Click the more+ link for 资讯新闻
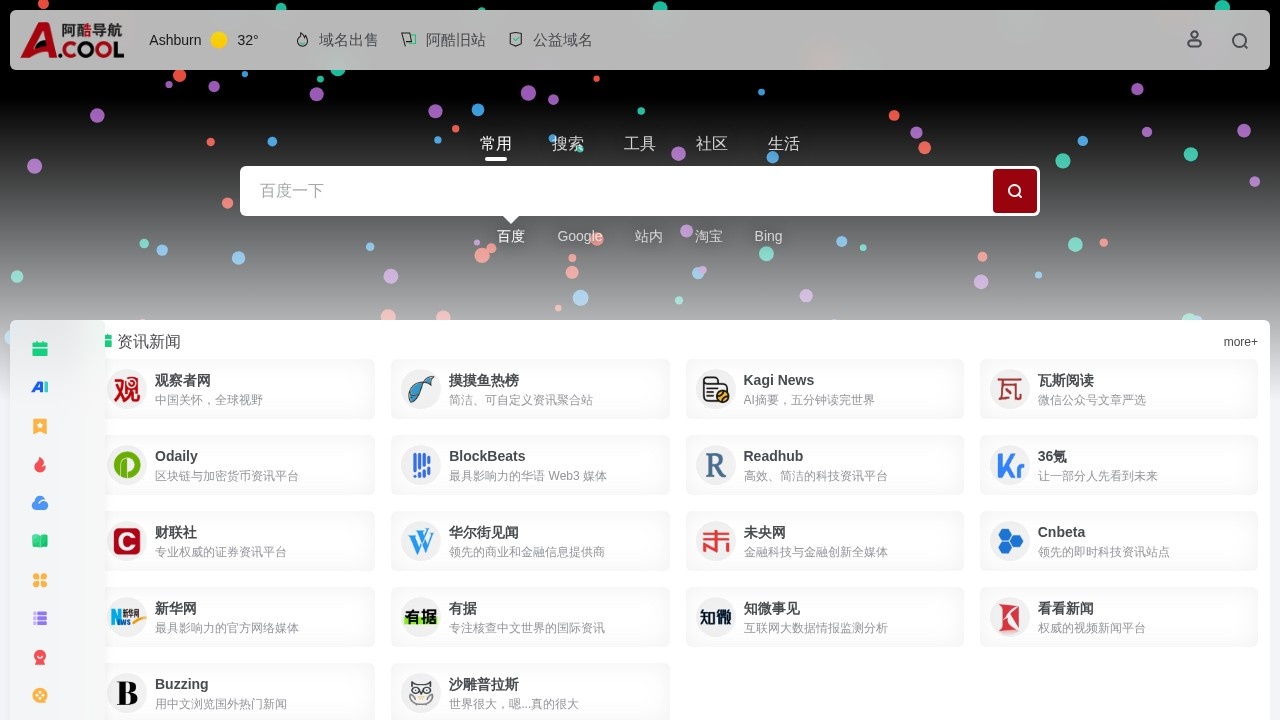The width and height of the screenshot is (1280, 720). tap(1239, 341)
